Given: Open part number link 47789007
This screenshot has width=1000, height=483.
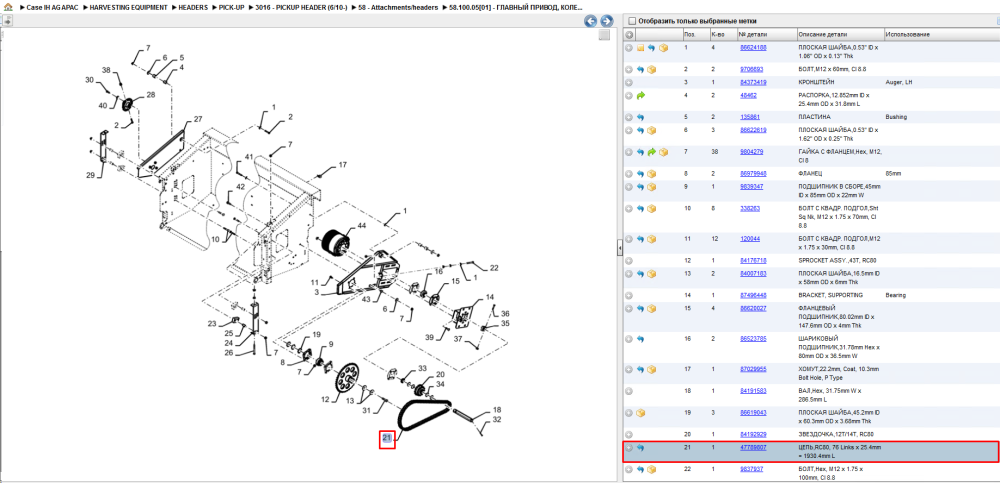Looking at the screenshot, I should coord(753,448).
